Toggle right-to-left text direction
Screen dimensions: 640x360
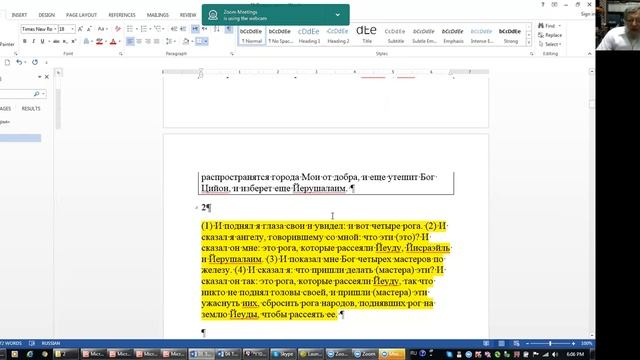204,29
